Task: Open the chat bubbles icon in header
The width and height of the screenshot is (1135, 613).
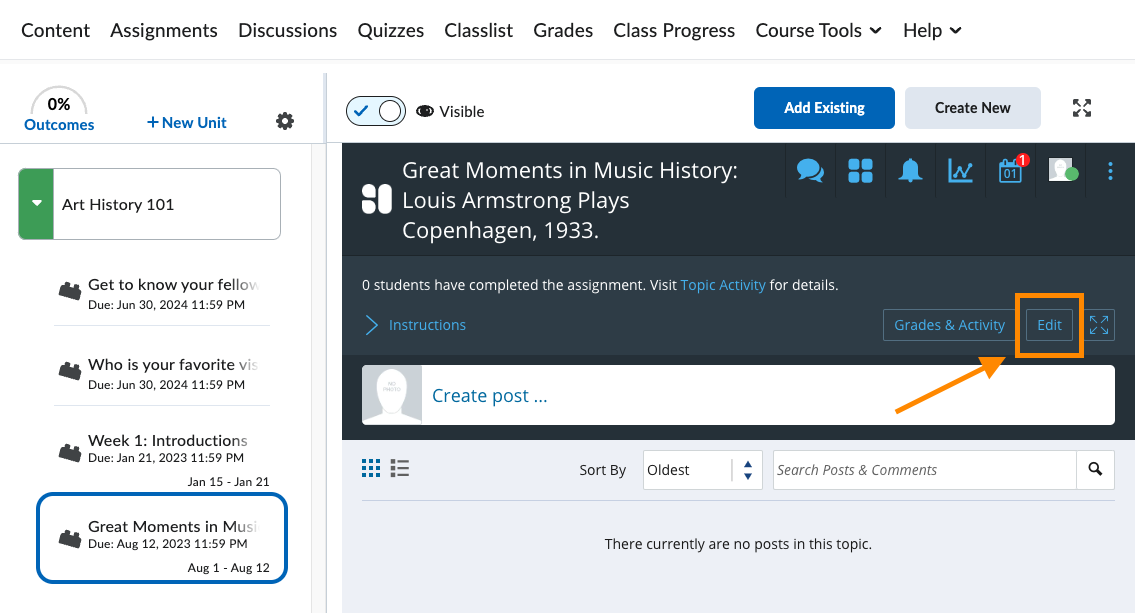Action: pos(810,171)
